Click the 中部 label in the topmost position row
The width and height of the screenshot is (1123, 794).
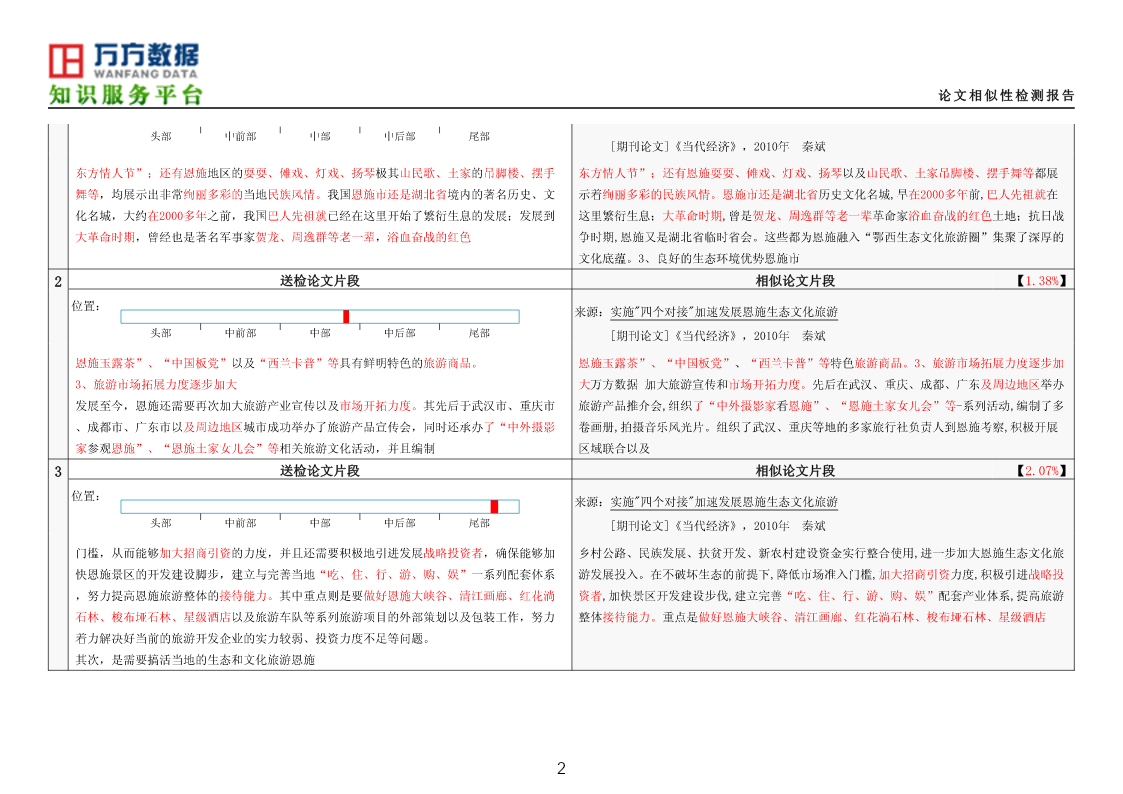coord(320,136)
